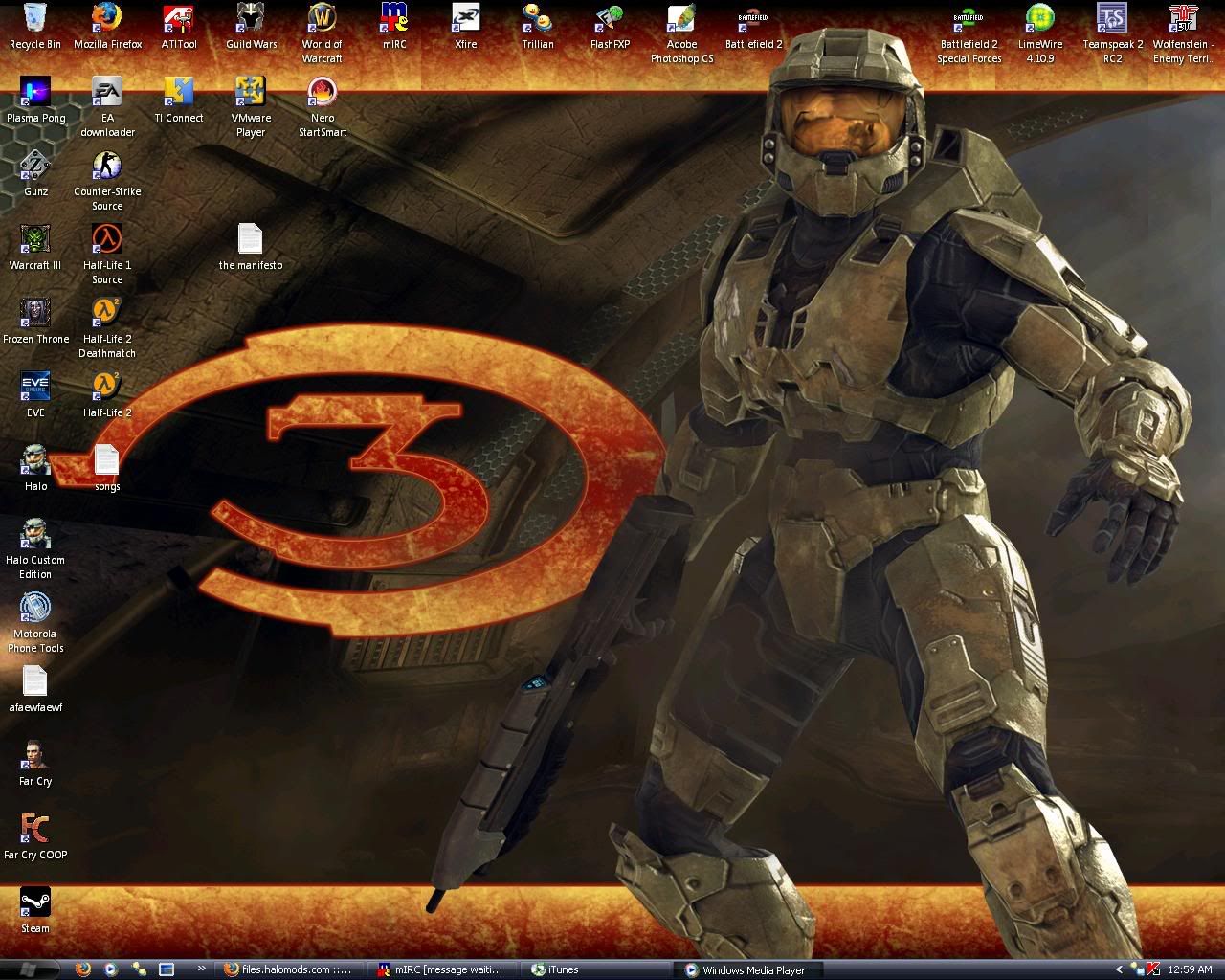Image resolution: width=1225 pixels, height=980 pixels.
Task: Select the Halo Custom Edition icon
Action: [x=35, y=548]
